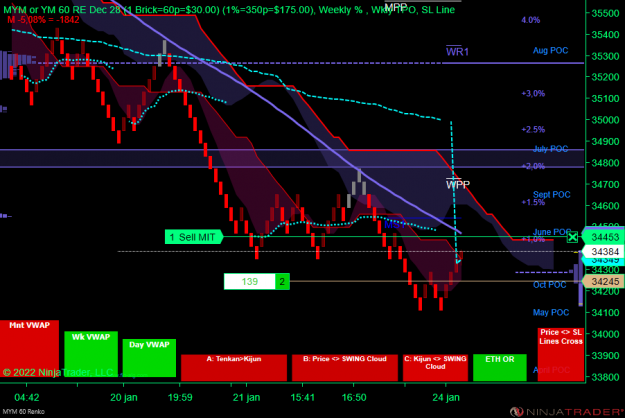Click the 35000 price scale value

click(605, 120)
